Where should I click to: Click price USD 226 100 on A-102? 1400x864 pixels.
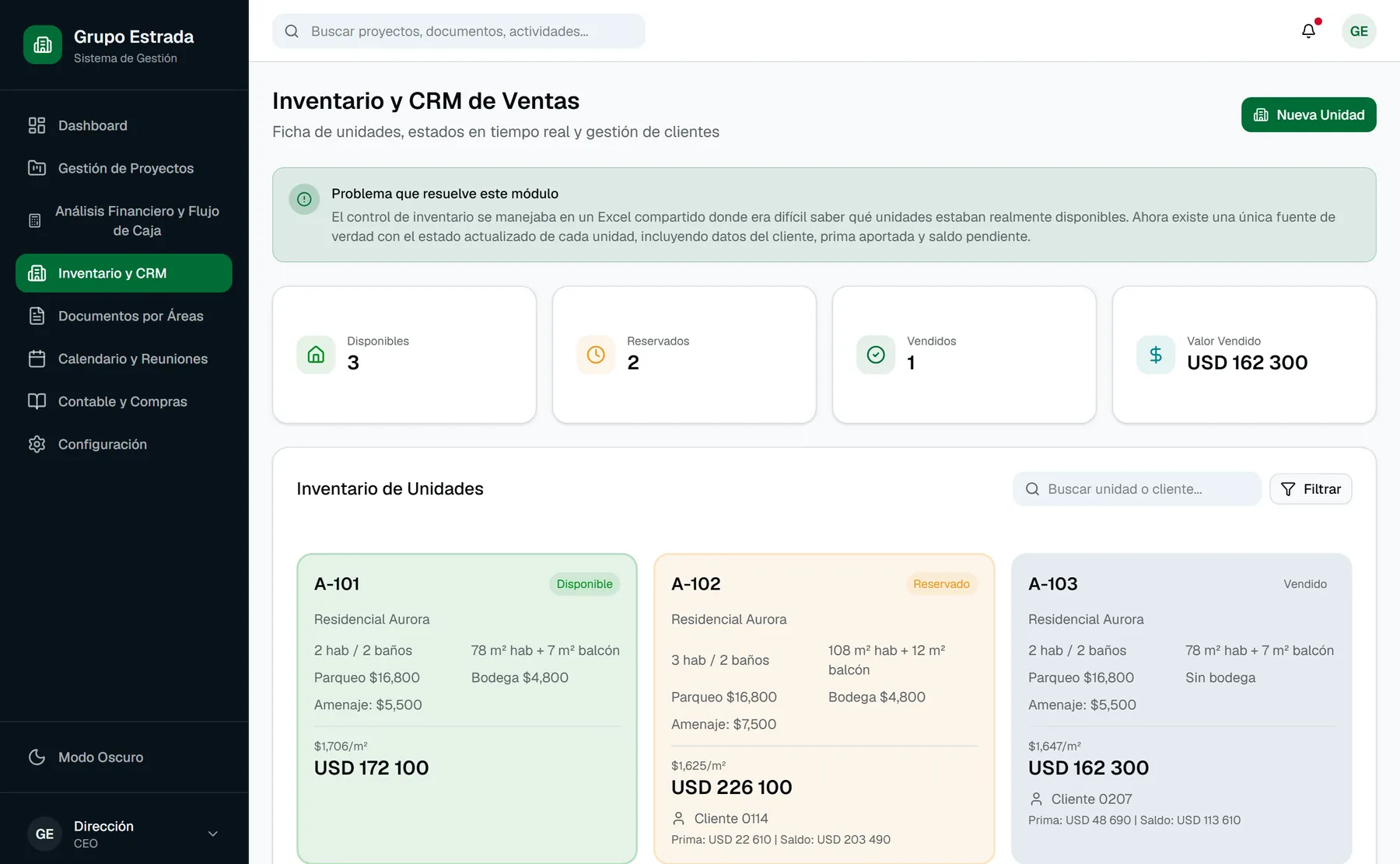coord(732,787)
